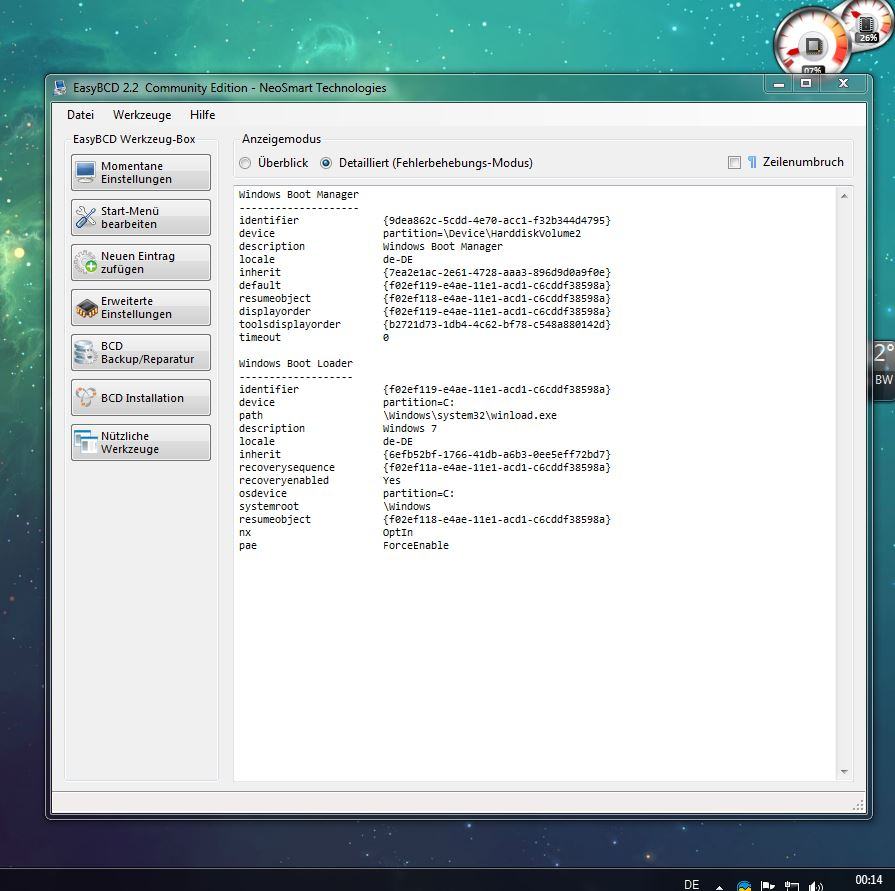Open Erweiterte Einstellungen
Screen dimensions: 895x891
click(x=141, y=308)
